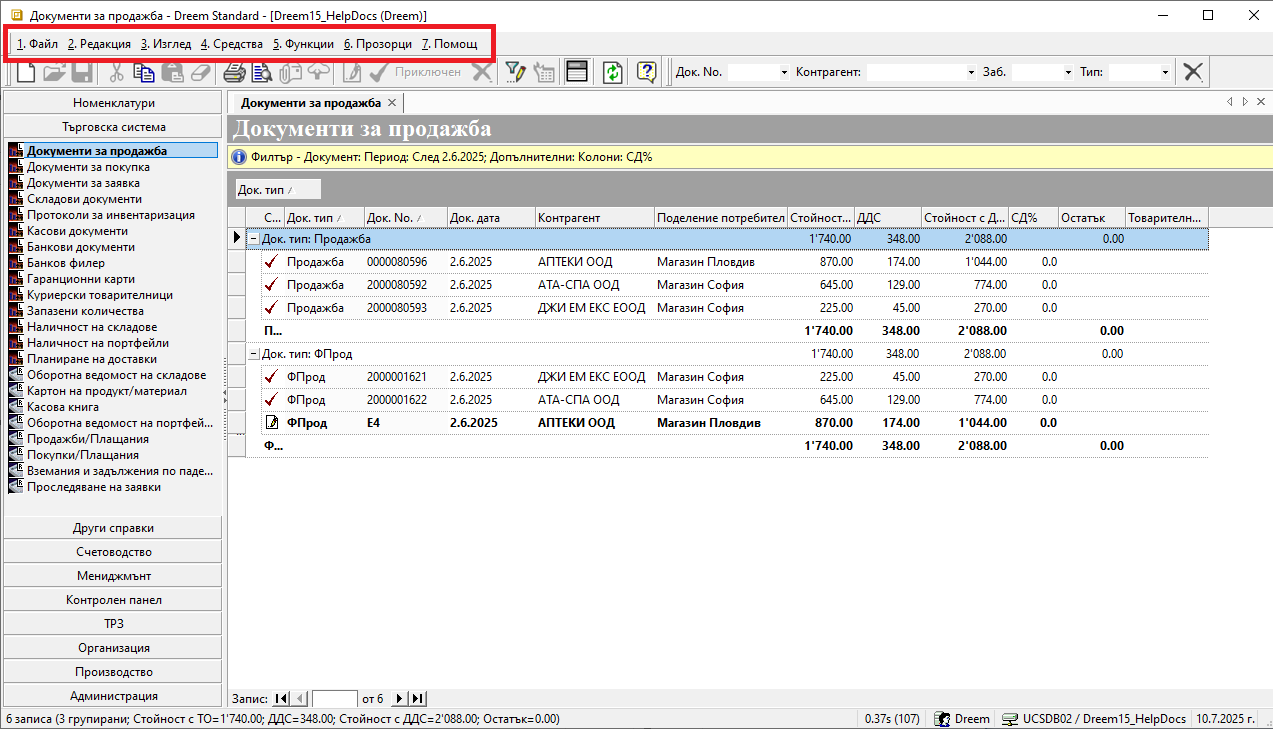Screen dimensions: 1273x729
Task: Go to the previous record
Action: pyautogui.click(x=298, y=699)
